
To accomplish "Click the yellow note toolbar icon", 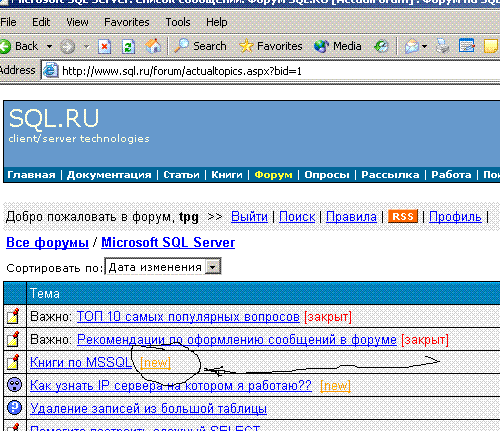I will pos(491,46).
